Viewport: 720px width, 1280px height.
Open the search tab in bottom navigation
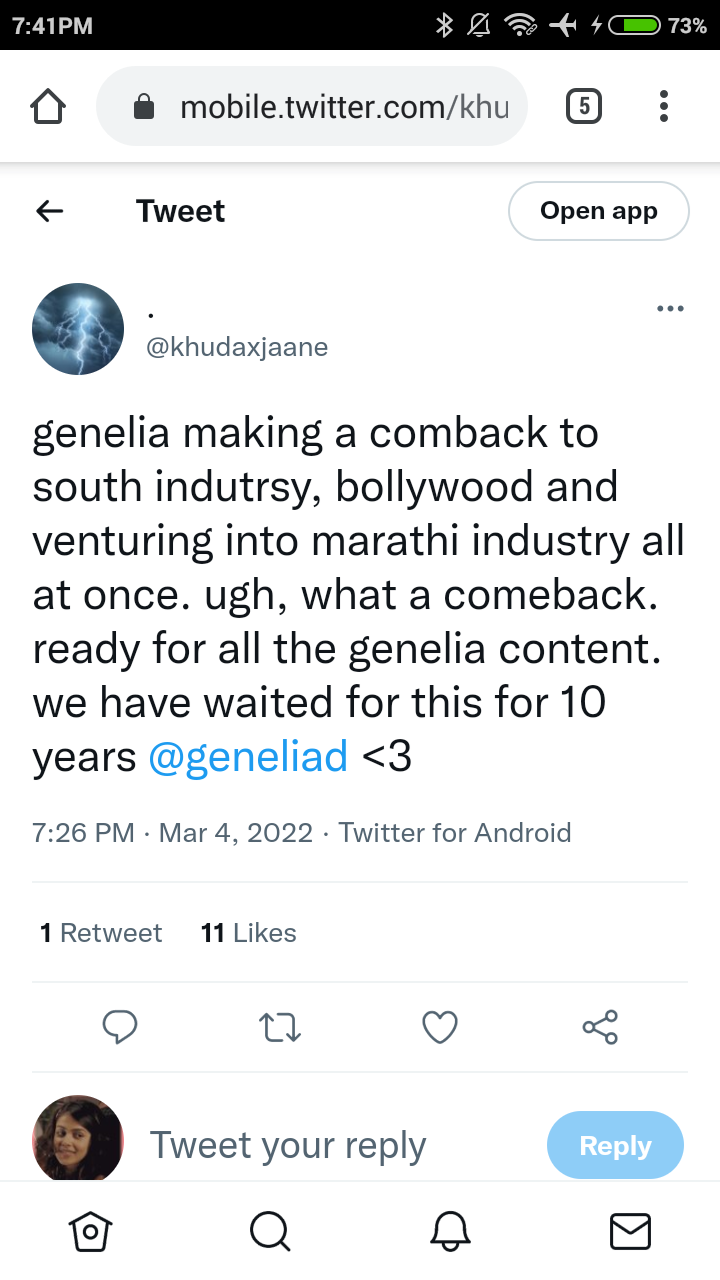click(270, 1232)
